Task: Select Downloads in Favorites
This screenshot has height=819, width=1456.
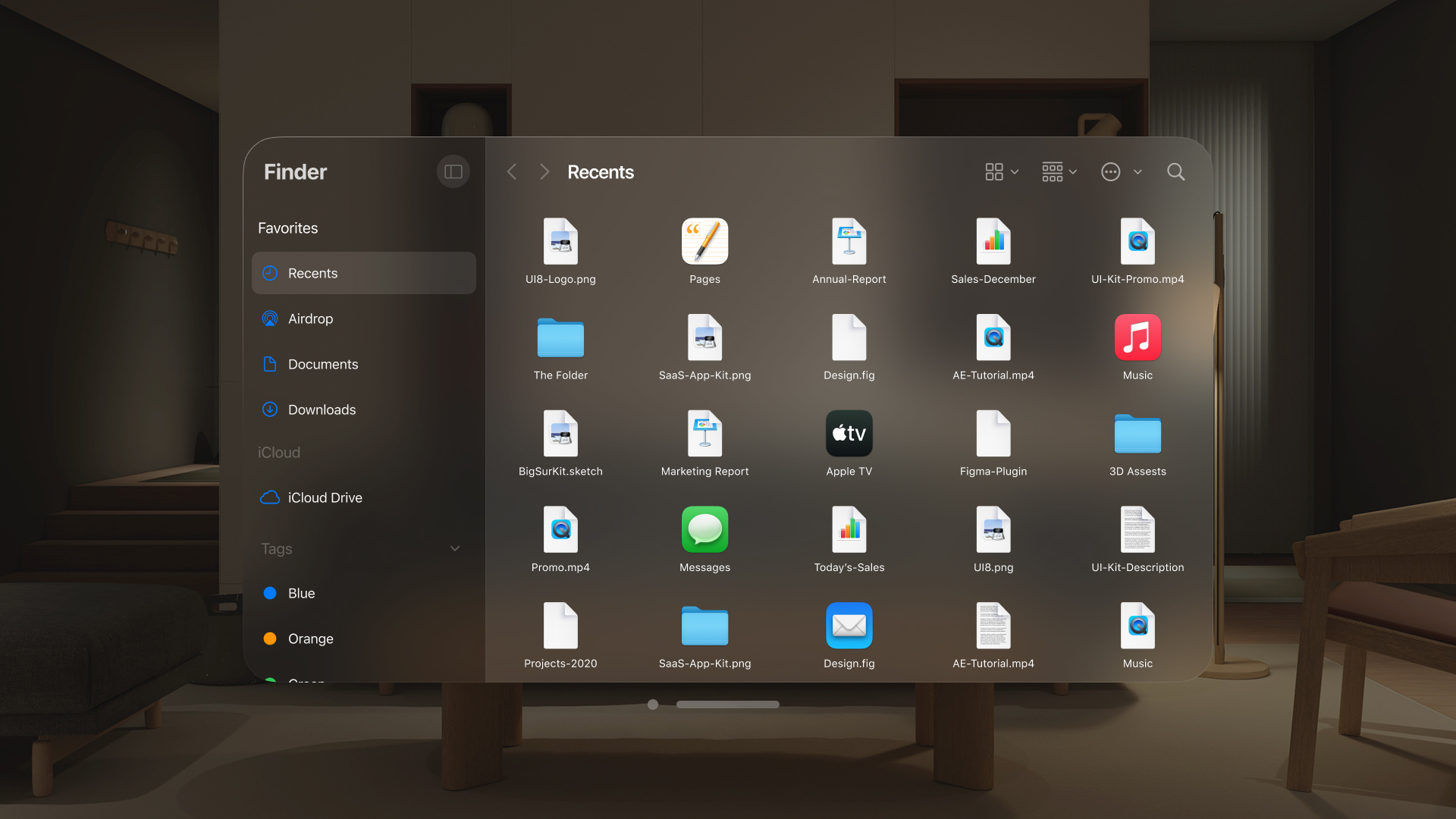Action: click(322, 409)
